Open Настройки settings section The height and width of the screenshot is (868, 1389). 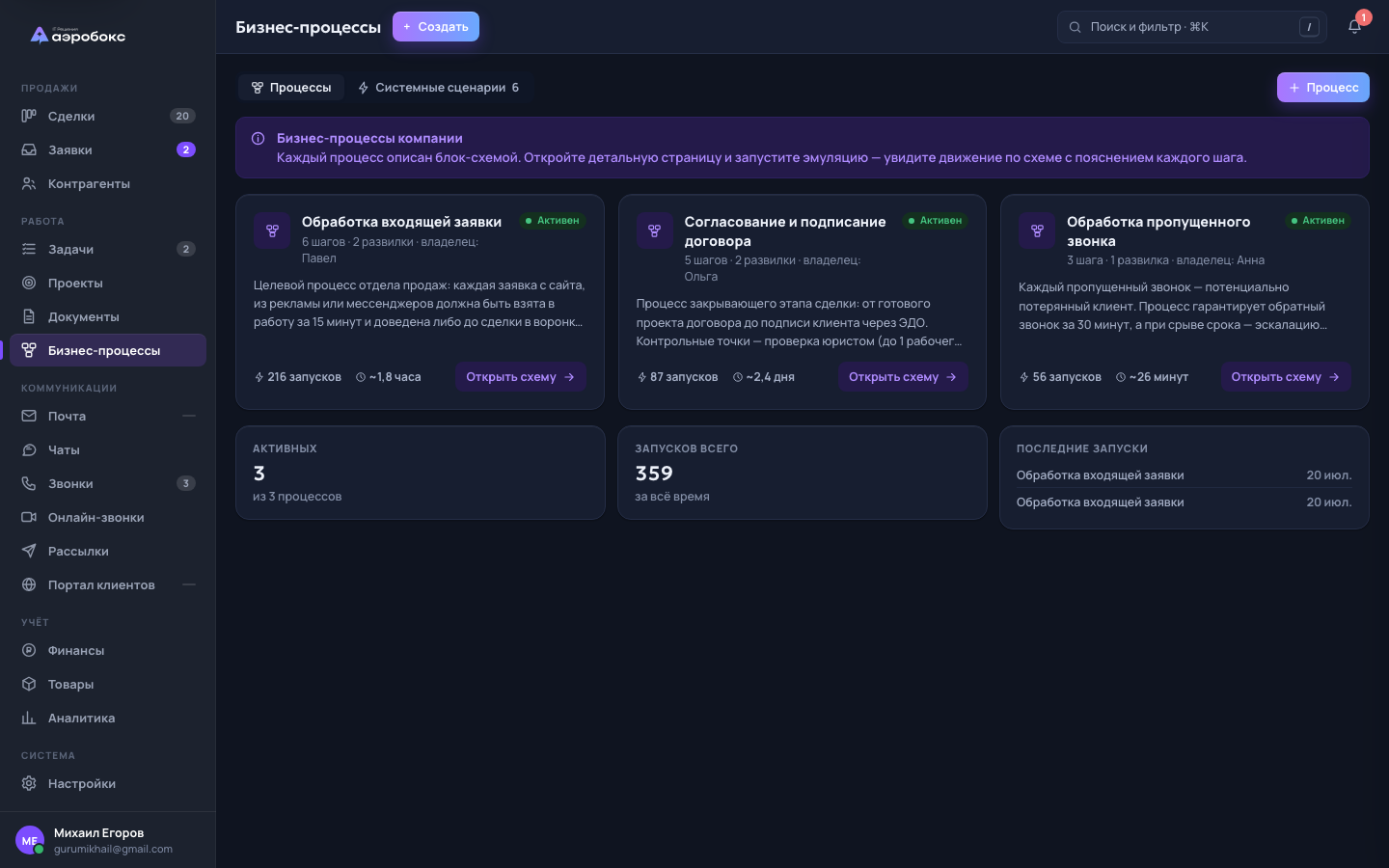coord(108,783)
